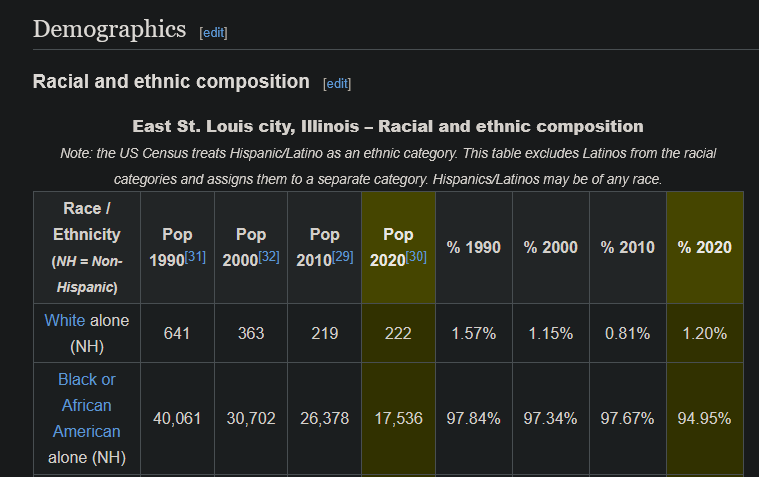Click the 1.20% cell
759x477 pixels.
click(x=705, y=333)
